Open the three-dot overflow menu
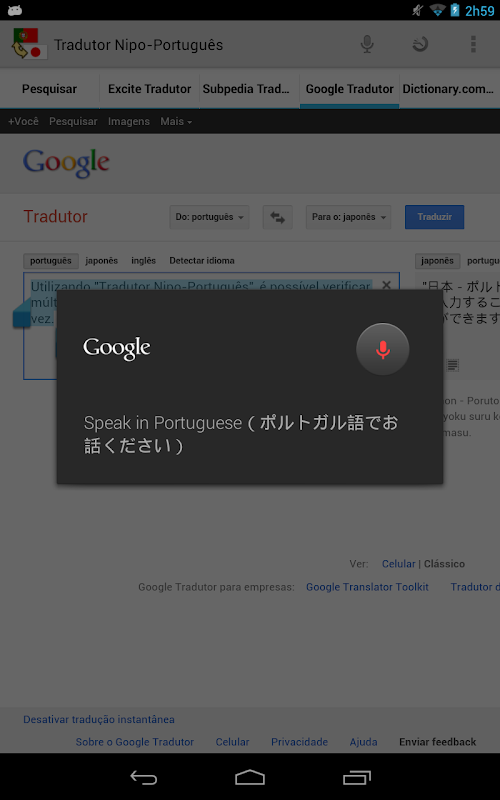Image resolution: width=500 pixels, height=800 pixels. pos(473,44)
